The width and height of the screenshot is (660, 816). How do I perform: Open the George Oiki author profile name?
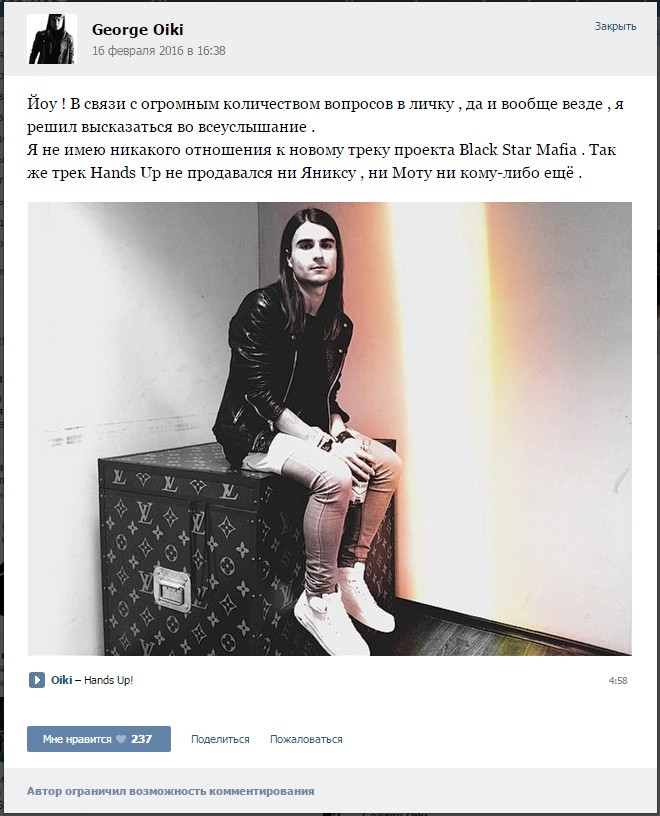tap(137, 30)
